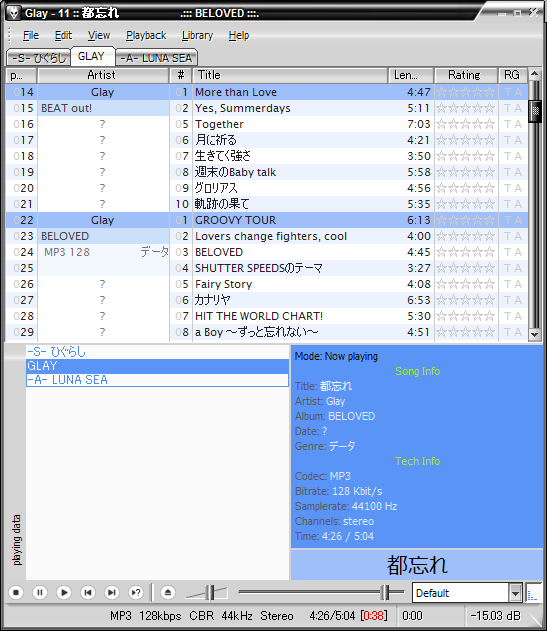547x631 pixels.
Task: Open the File menu
Action: 31,35
